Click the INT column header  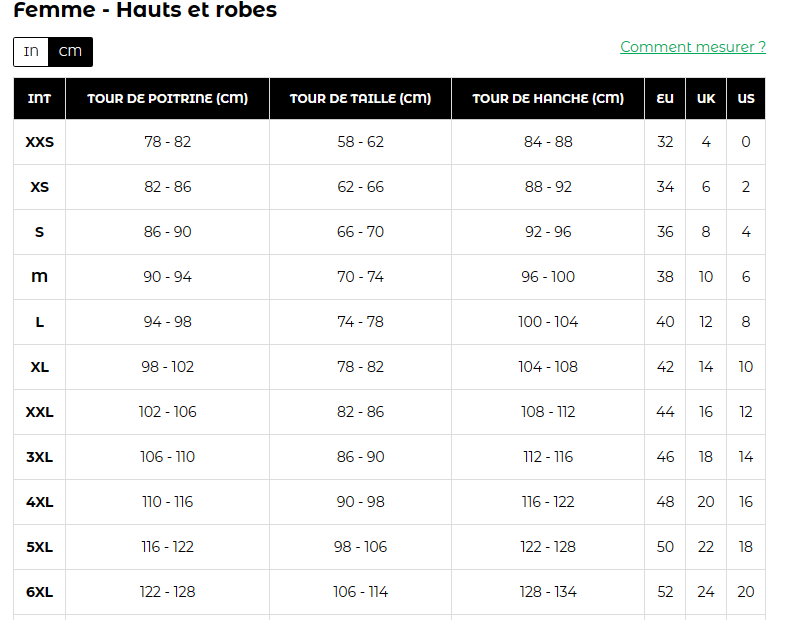[40, 99]
